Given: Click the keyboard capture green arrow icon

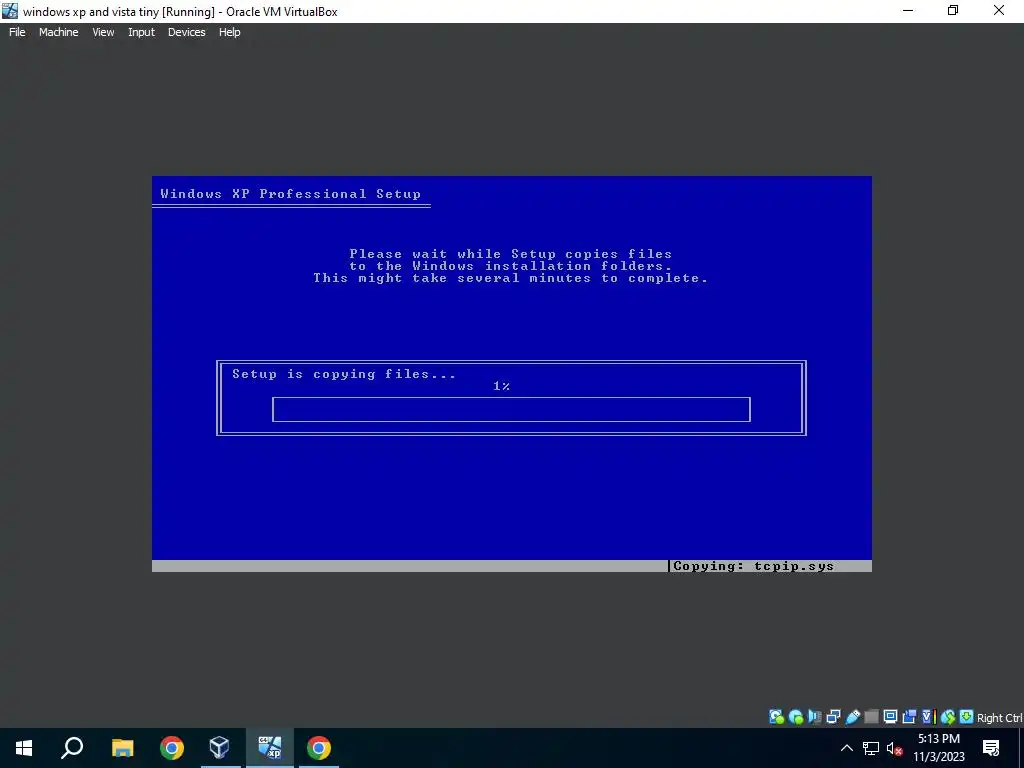Looking at the screenshot, I should pos(967,717).
